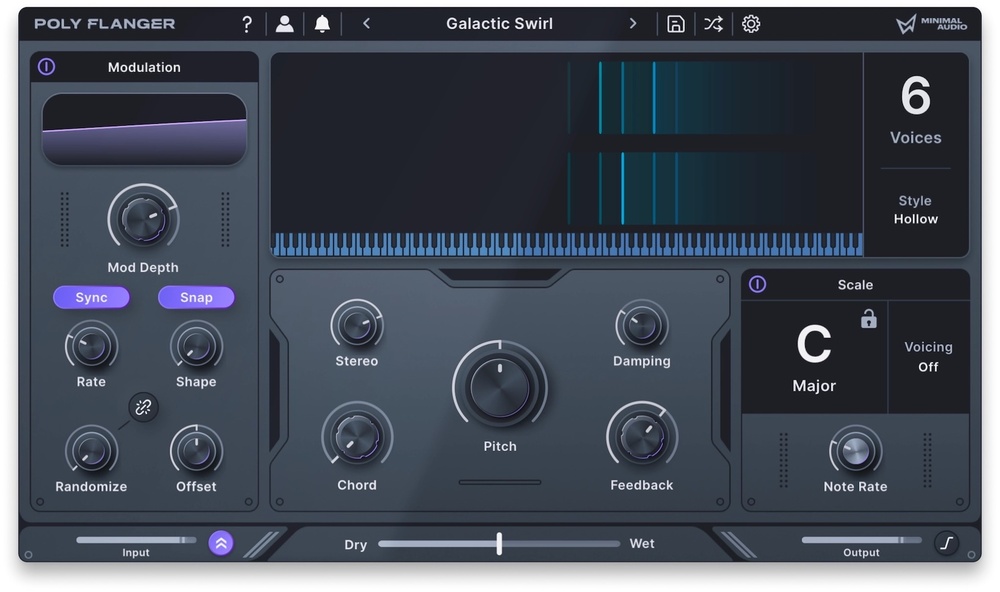Click the Dry/Wet mix slider handle
1000x592 pixels.
(x=499, y=544)
